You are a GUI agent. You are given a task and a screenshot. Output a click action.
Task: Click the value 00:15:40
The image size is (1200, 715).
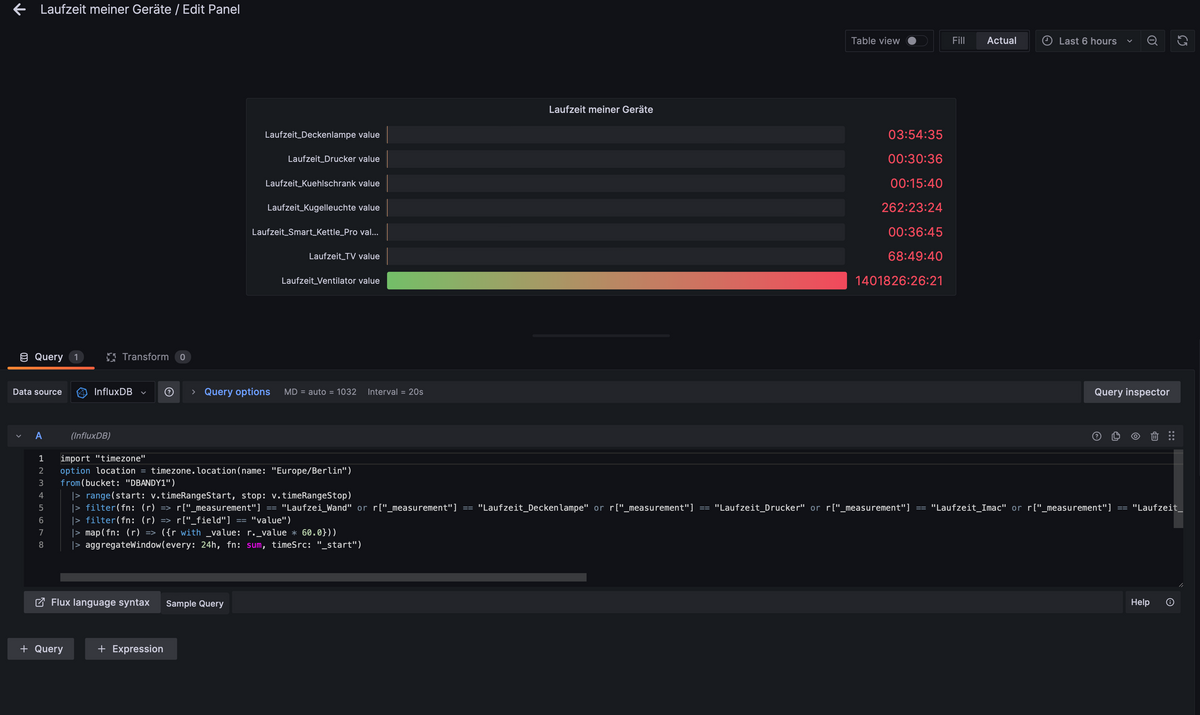(x=916, y=183)
